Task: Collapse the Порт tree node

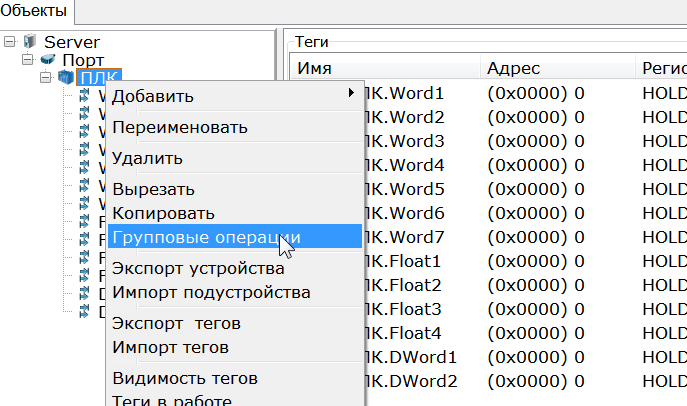Action: [28, 60]
